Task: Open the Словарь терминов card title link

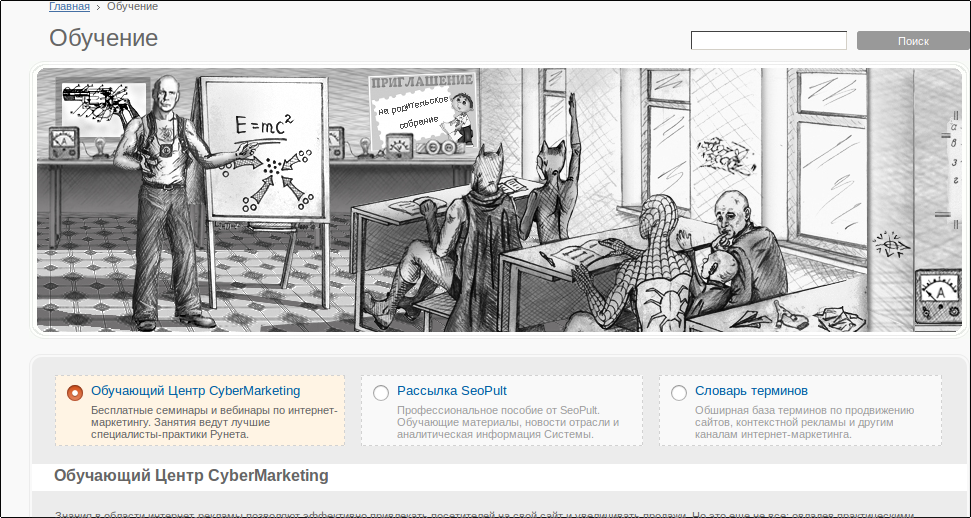Action: [751, 391]
